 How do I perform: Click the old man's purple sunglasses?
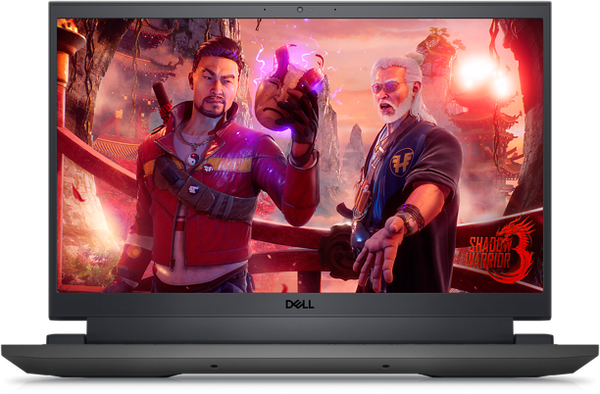point(388,87)
